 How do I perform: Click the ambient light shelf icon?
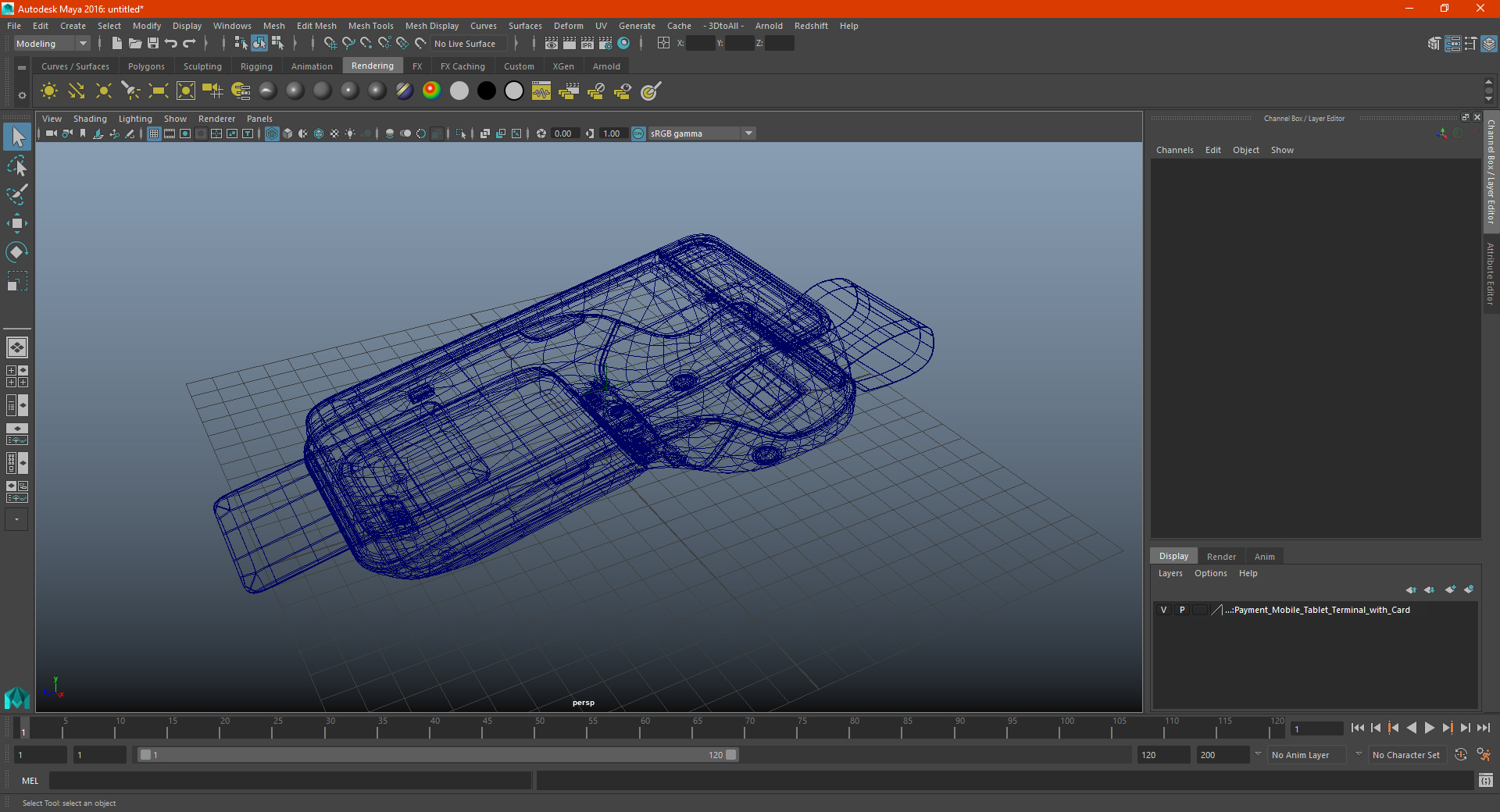(x=49, y=91)
